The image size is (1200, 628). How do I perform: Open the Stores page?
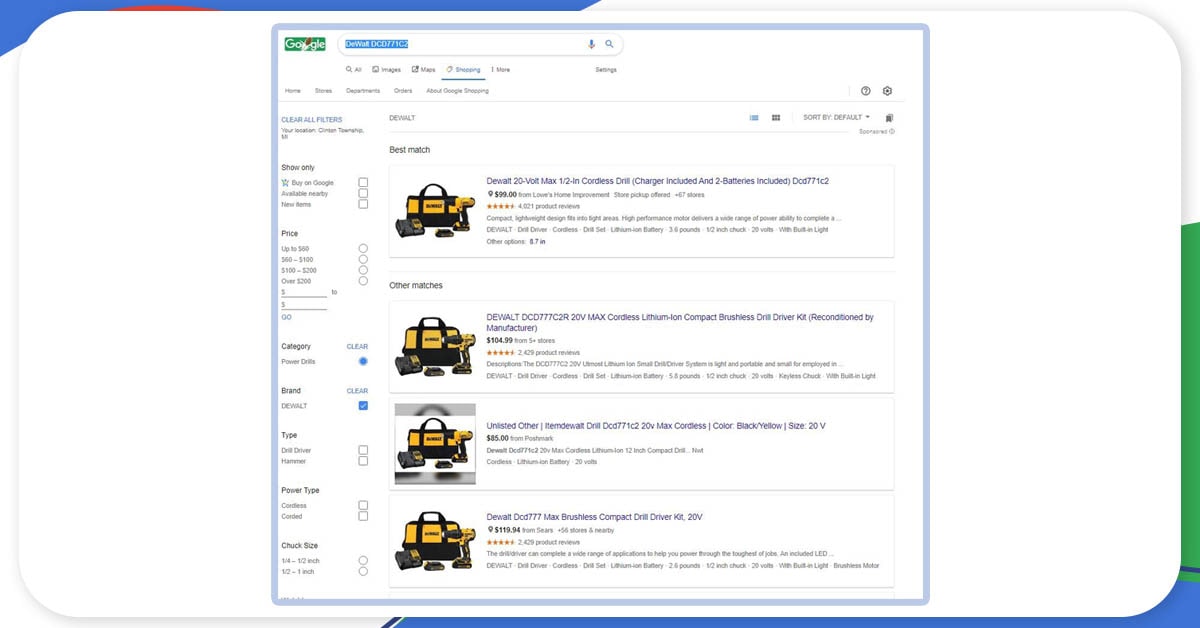click(323, 91)
